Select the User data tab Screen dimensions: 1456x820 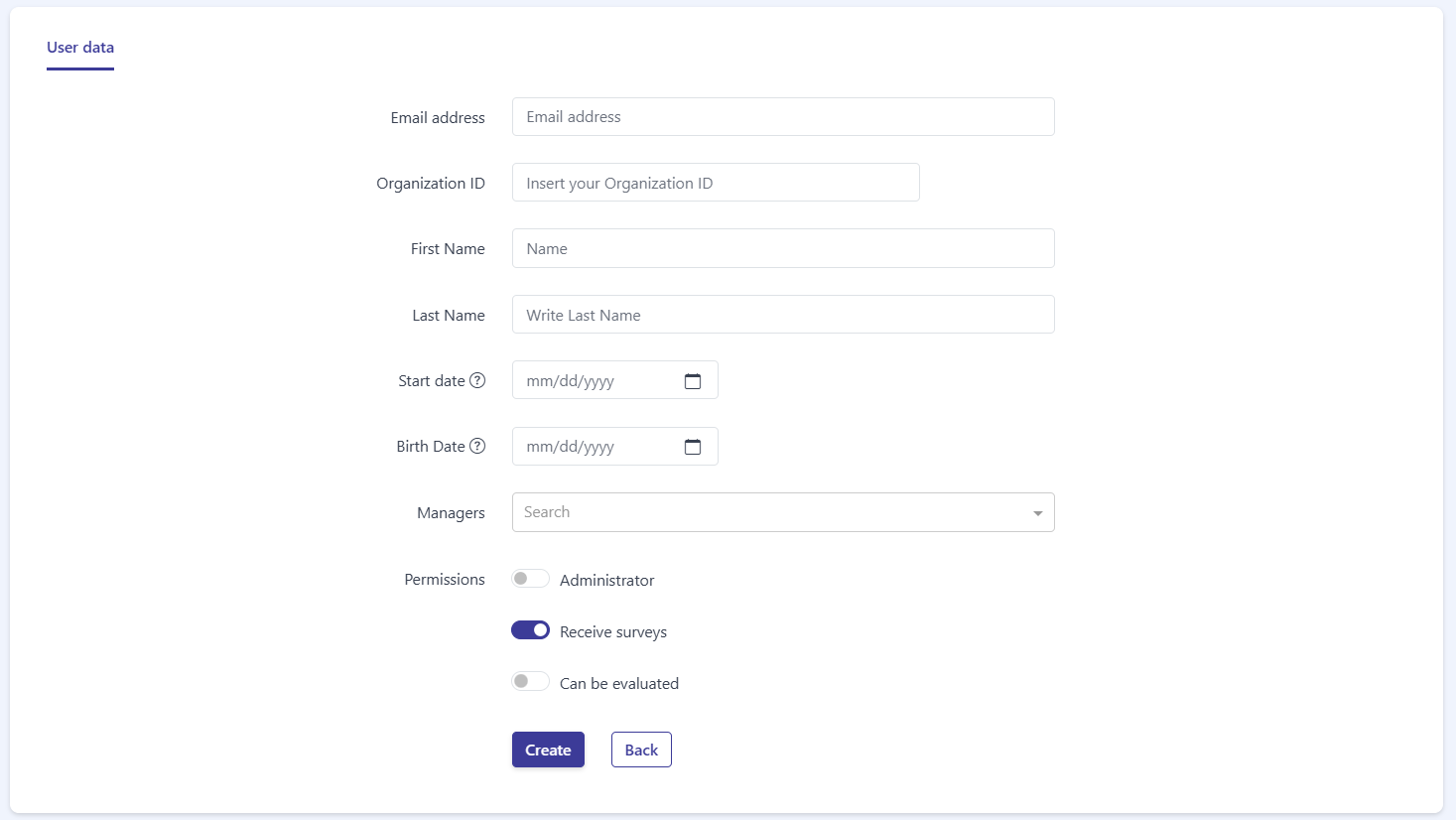point(80,48)
